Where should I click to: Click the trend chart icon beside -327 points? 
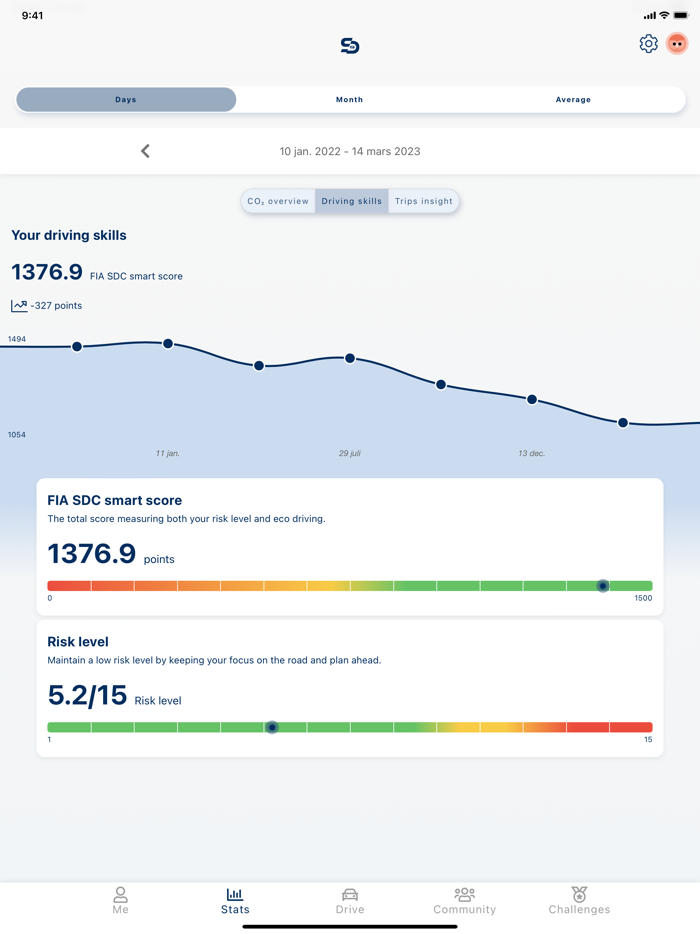click(19, 306)
